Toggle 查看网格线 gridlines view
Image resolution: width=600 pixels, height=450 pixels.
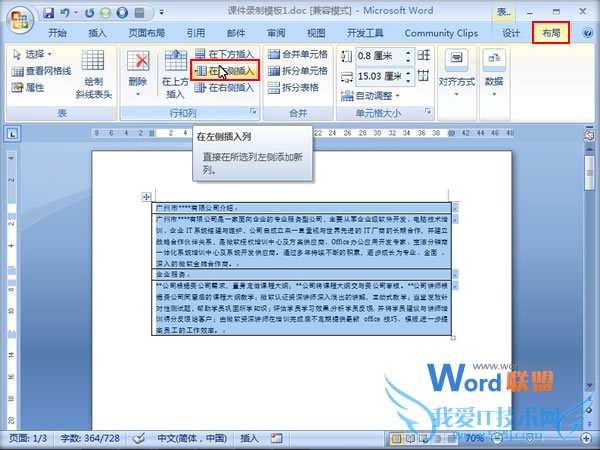(41, 71)
